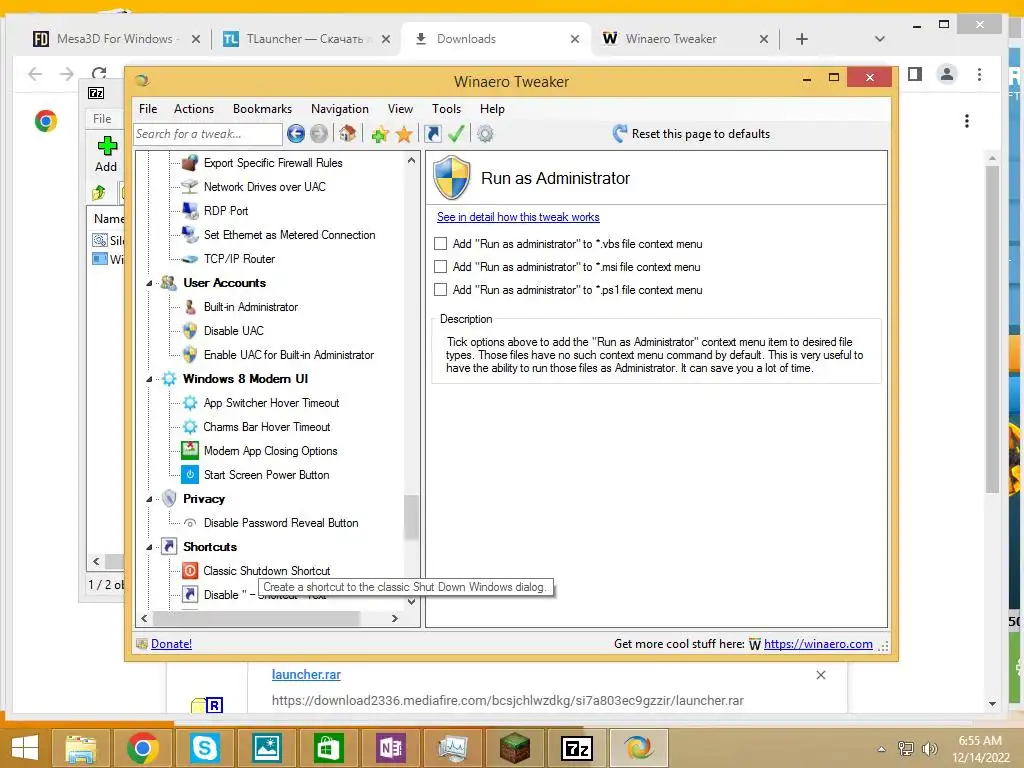1024x768 pixels.
Task: Click Reset this page to defaults
Action: click(701, 134)
